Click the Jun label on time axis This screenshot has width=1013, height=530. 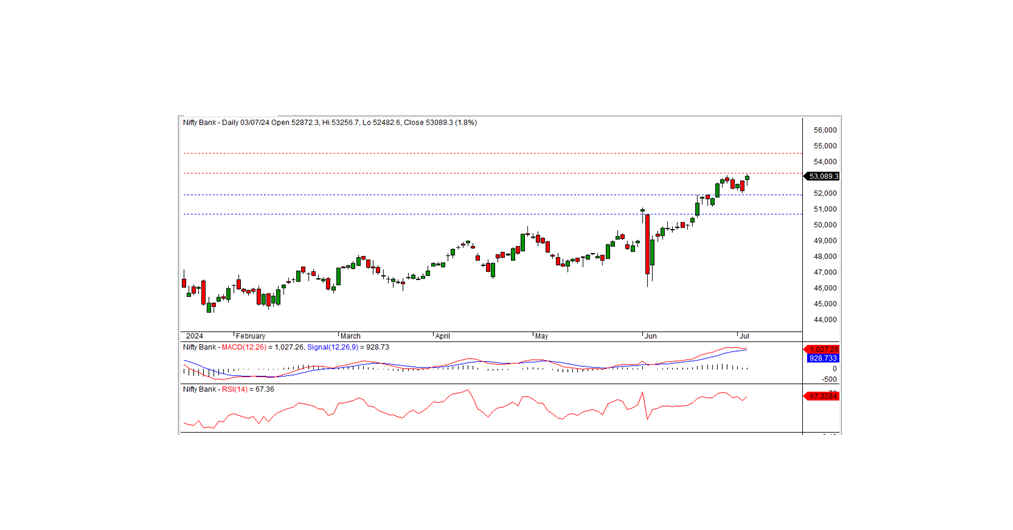[651, 336]
